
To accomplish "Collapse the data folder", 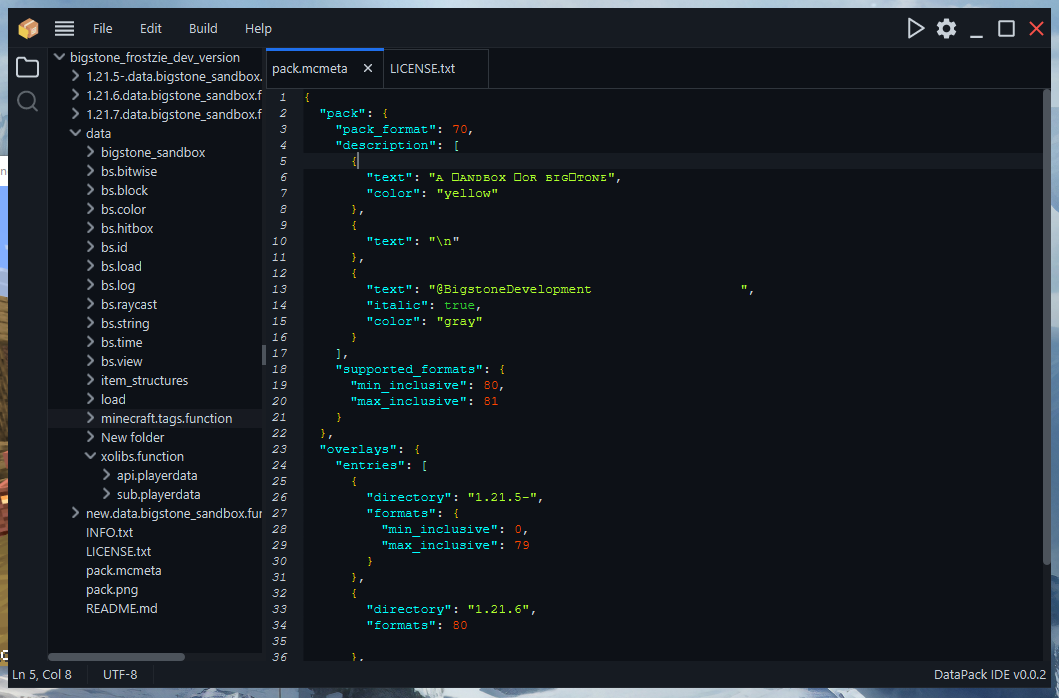I will point(76,133).
